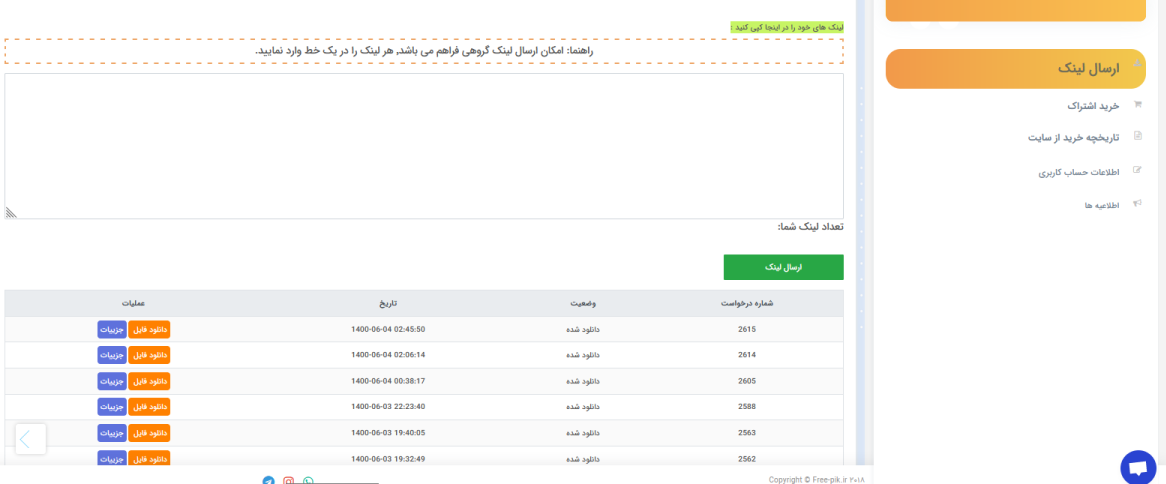Click دانلود شده status of request 2615
Screen dimensions: 1166x484
[583, 329]
